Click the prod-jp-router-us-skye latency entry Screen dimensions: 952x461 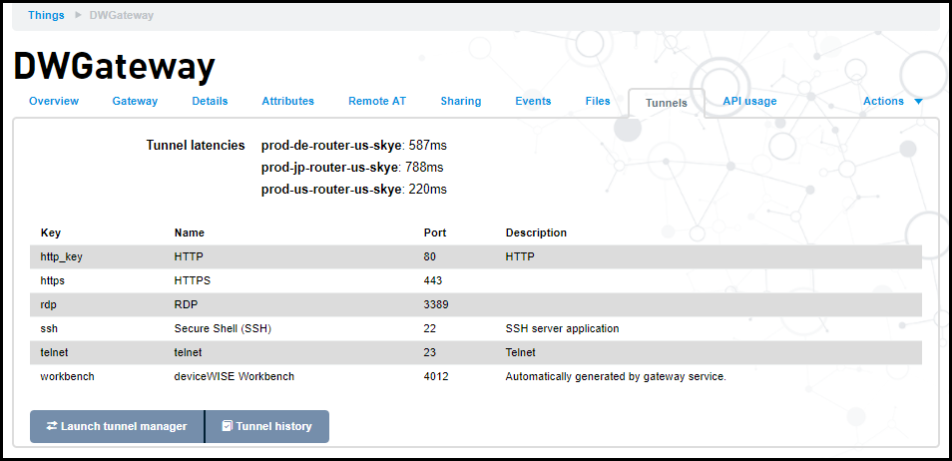[x=352, y=167]
